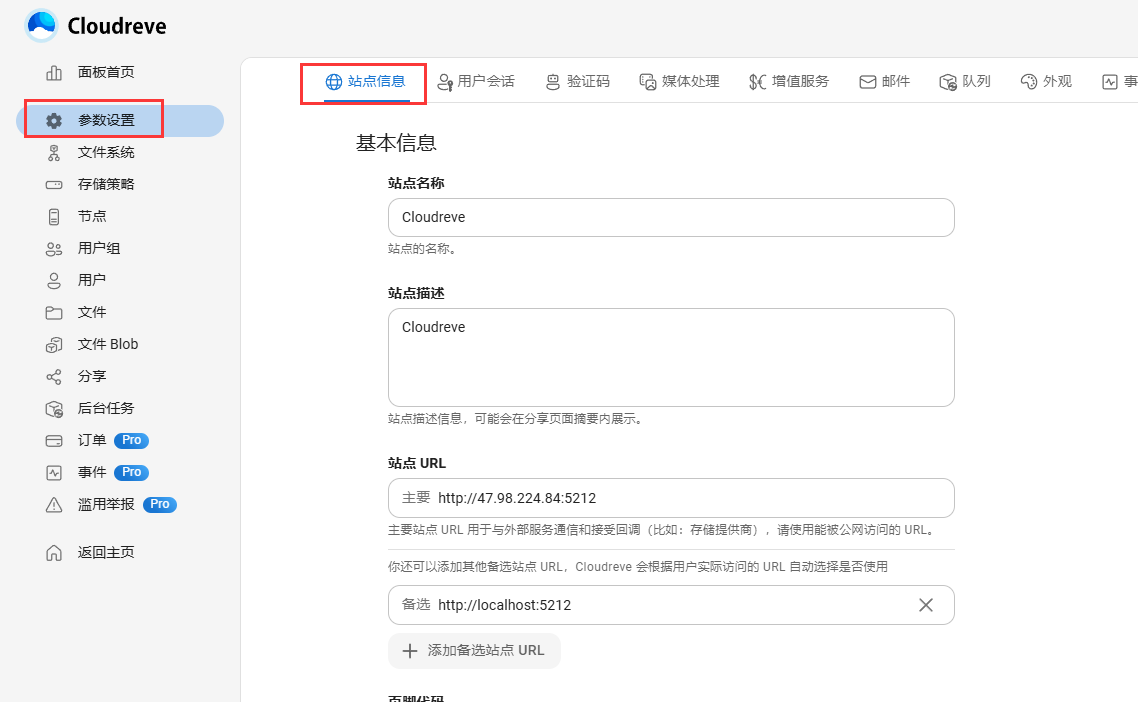Viewport: 1138px width, 702px height.
Task: Open 用户组 management
Action: [120, 248]
